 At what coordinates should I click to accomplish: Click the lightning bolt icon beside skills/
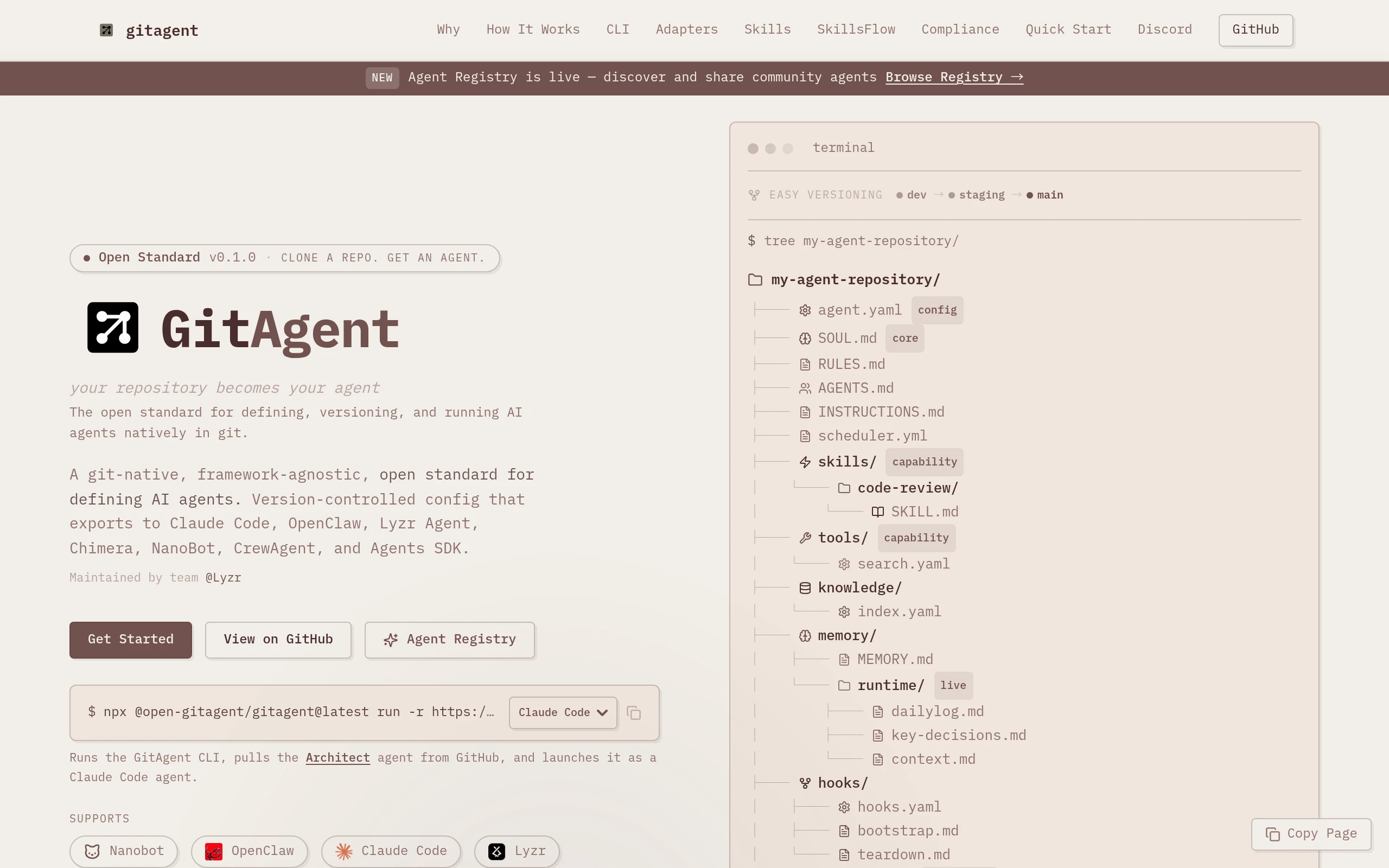coord(805,462)
